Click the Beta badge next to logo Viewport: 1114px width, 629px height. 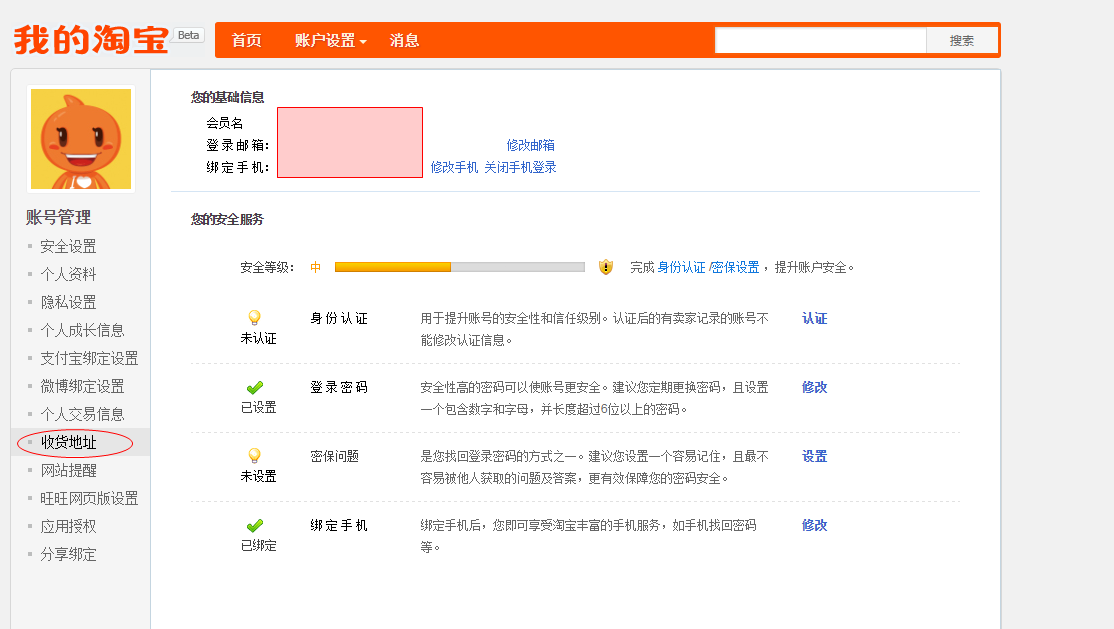coord(188,35)
